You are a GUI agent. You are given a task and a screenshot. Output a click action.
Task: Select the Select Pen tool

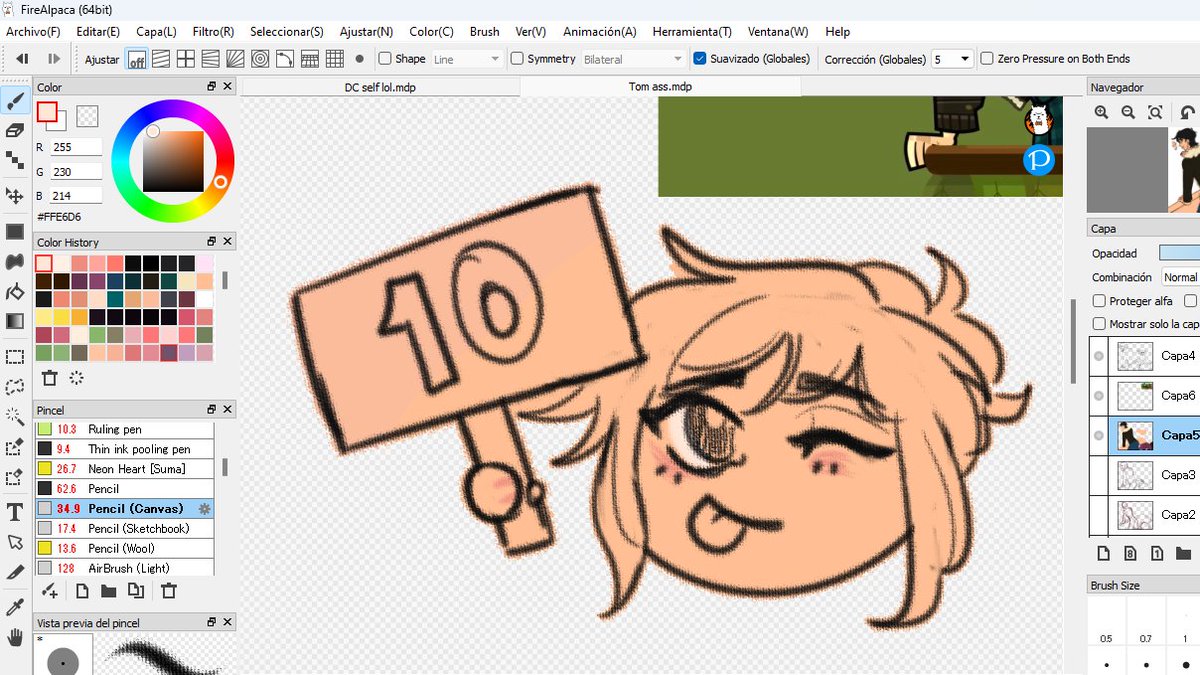tap(15, 446)
